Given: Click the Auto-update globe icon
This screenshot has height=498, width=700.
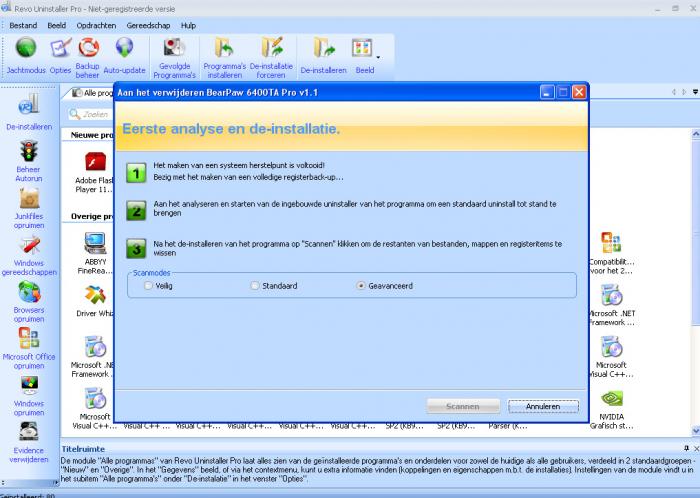Looking at the screenshot, I should point(125,47).
